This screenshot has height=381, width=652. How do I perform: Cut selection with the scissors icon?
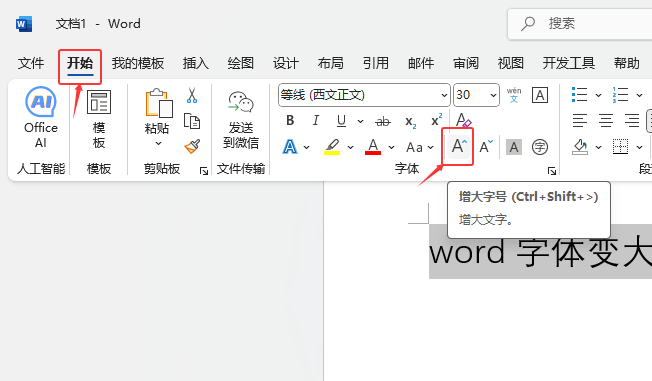[192, 95]
